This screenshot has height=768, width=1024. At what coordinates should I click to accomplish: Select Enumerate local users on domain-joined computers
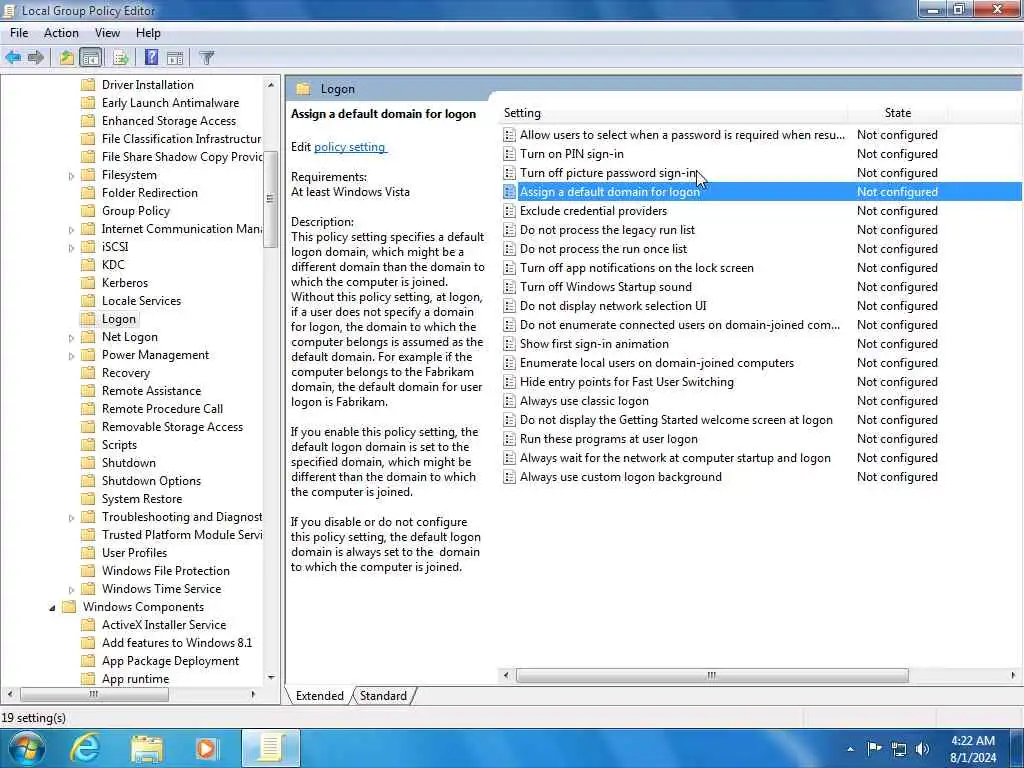(657, 363)
